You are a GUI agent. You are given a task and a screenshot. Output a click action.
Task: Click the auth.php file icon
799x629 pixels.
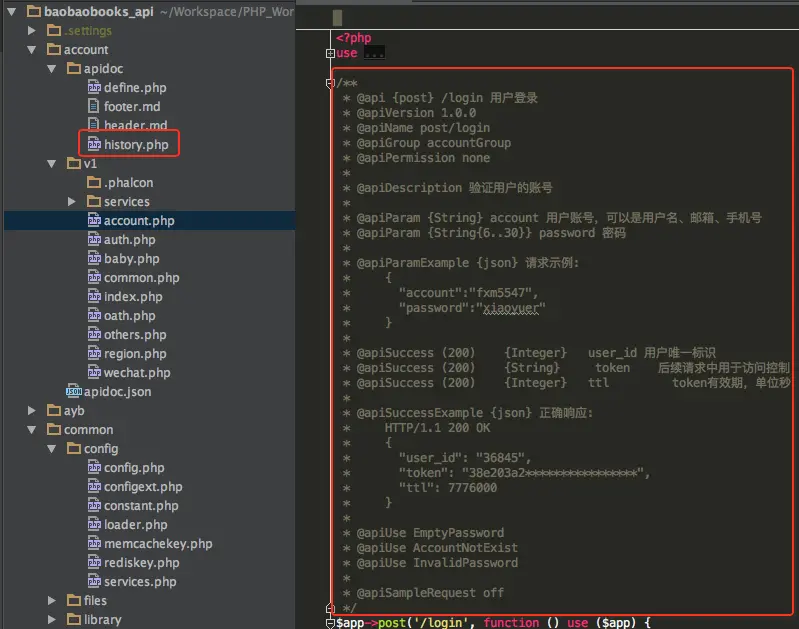point(94,240)
